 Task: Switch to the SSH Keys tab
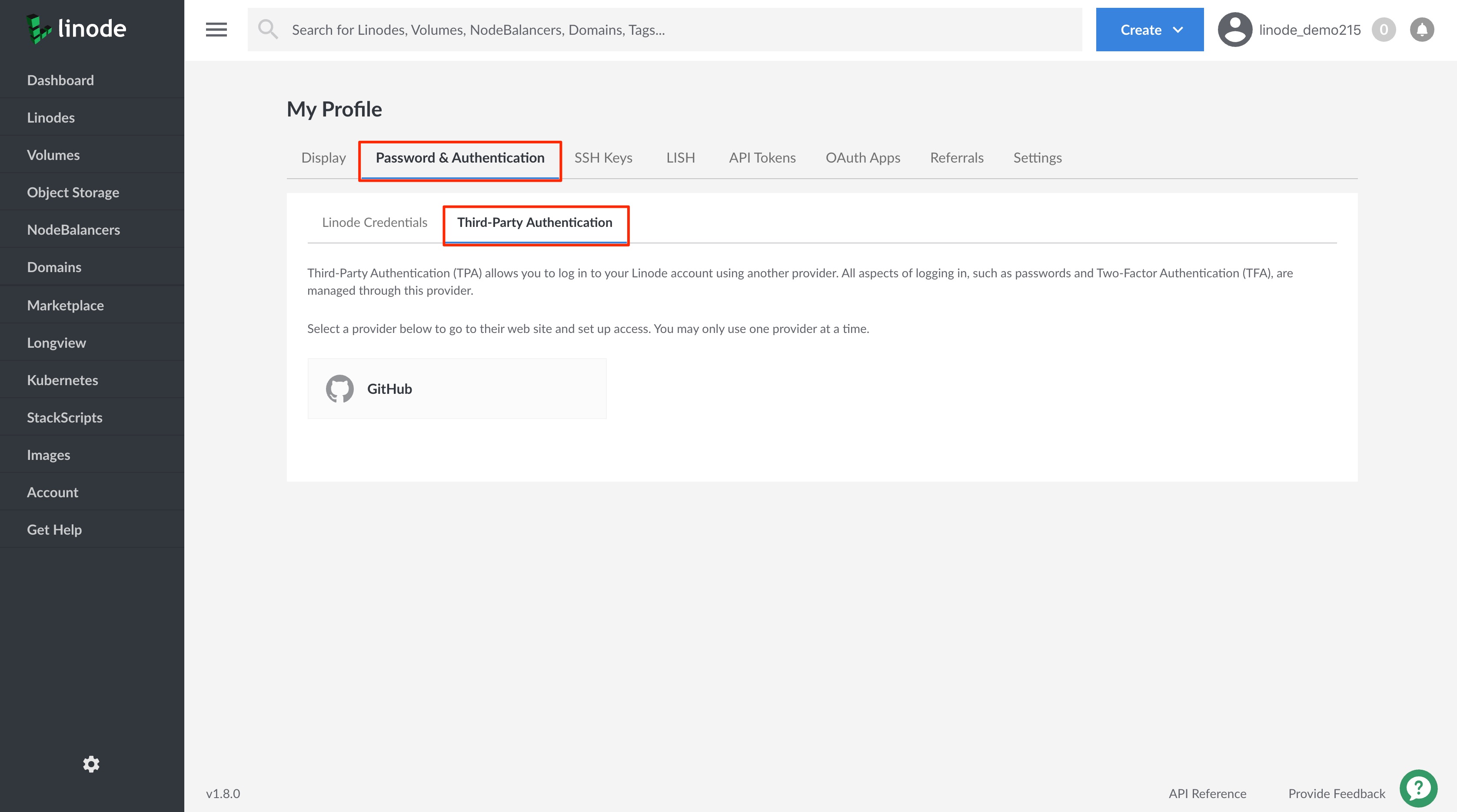tap(603, 158)
